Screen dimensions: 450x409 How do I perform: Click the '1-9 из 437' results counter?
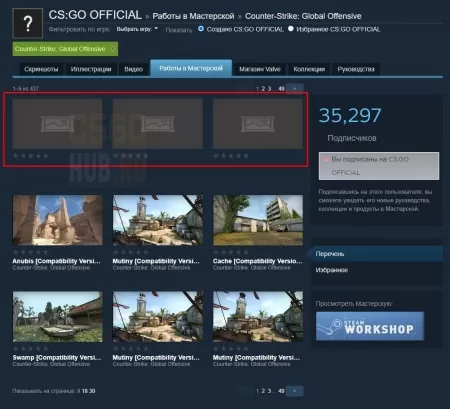point(26,89)
